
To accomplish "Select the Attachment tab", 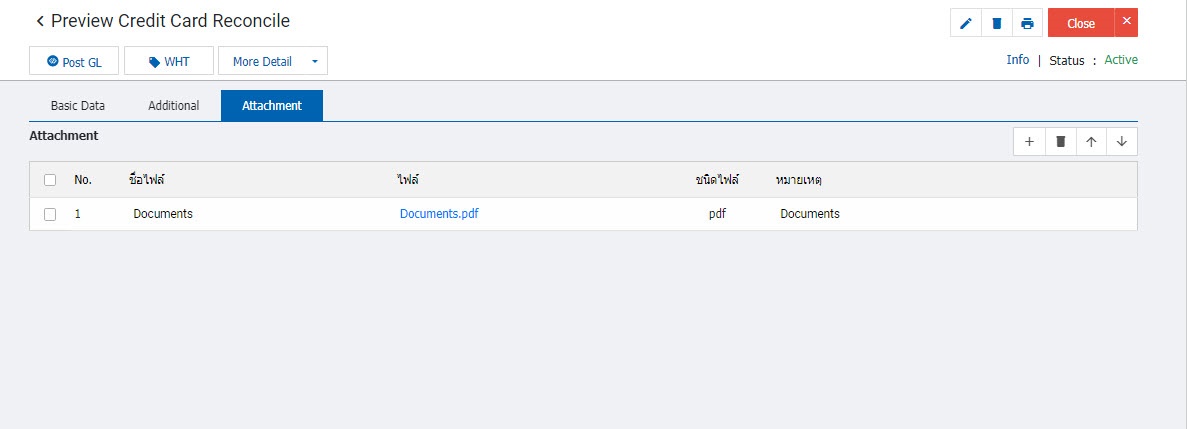I will [x=272, y=105].
